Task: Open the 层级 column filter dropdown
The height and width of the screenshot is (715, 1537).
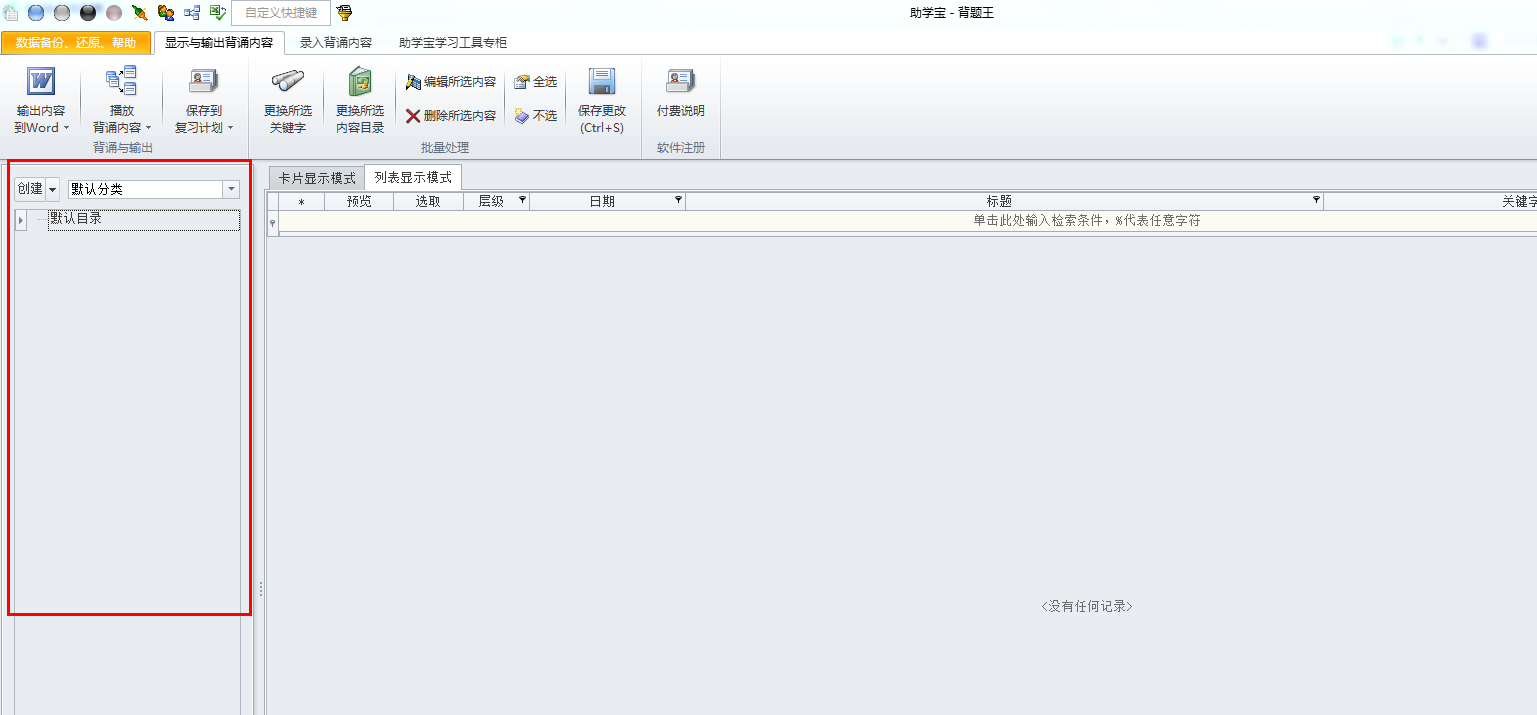Action: coord(521,201)
